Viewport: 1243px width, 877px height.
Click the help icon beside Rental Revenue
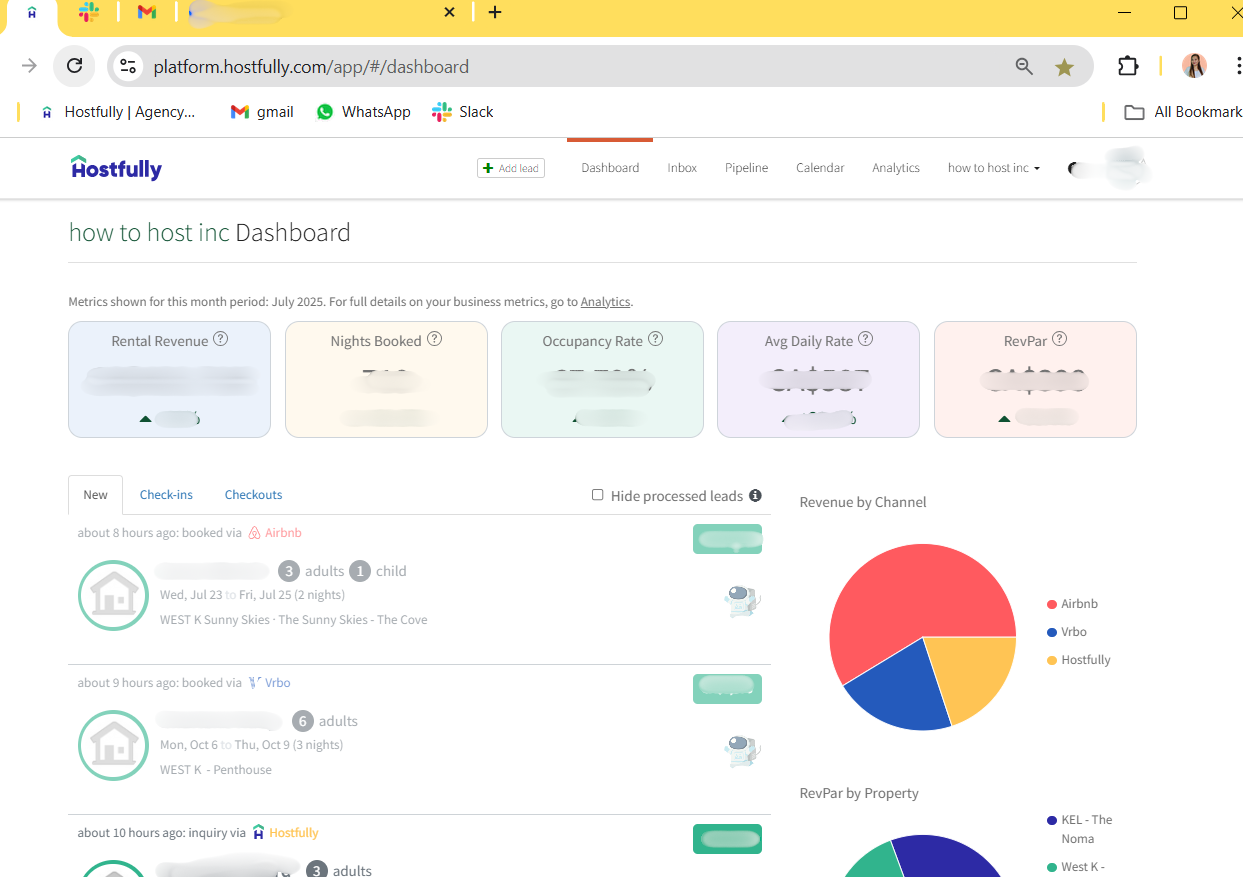click(221, 339)
